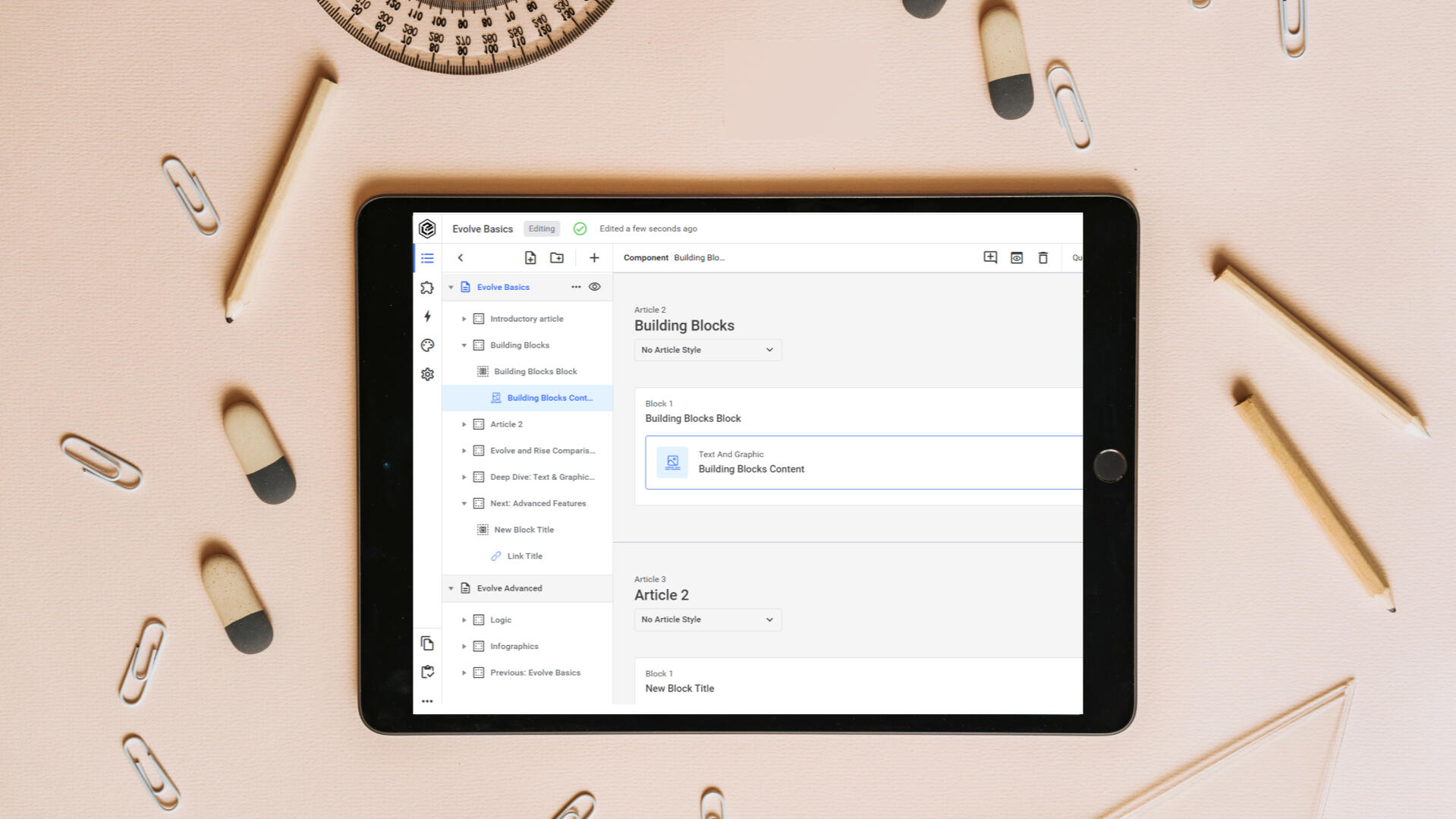Select the Component tab showing Building Blocks
The height and width of the screenshot is (819, 1456).
click(646, 257)
